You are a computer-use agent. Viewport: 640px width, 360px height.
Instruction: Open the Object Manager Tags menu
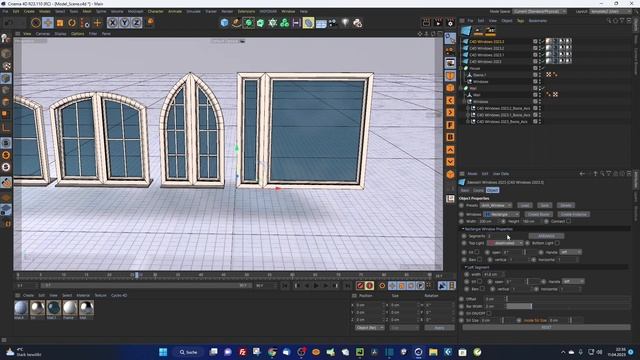click(520, 20)
